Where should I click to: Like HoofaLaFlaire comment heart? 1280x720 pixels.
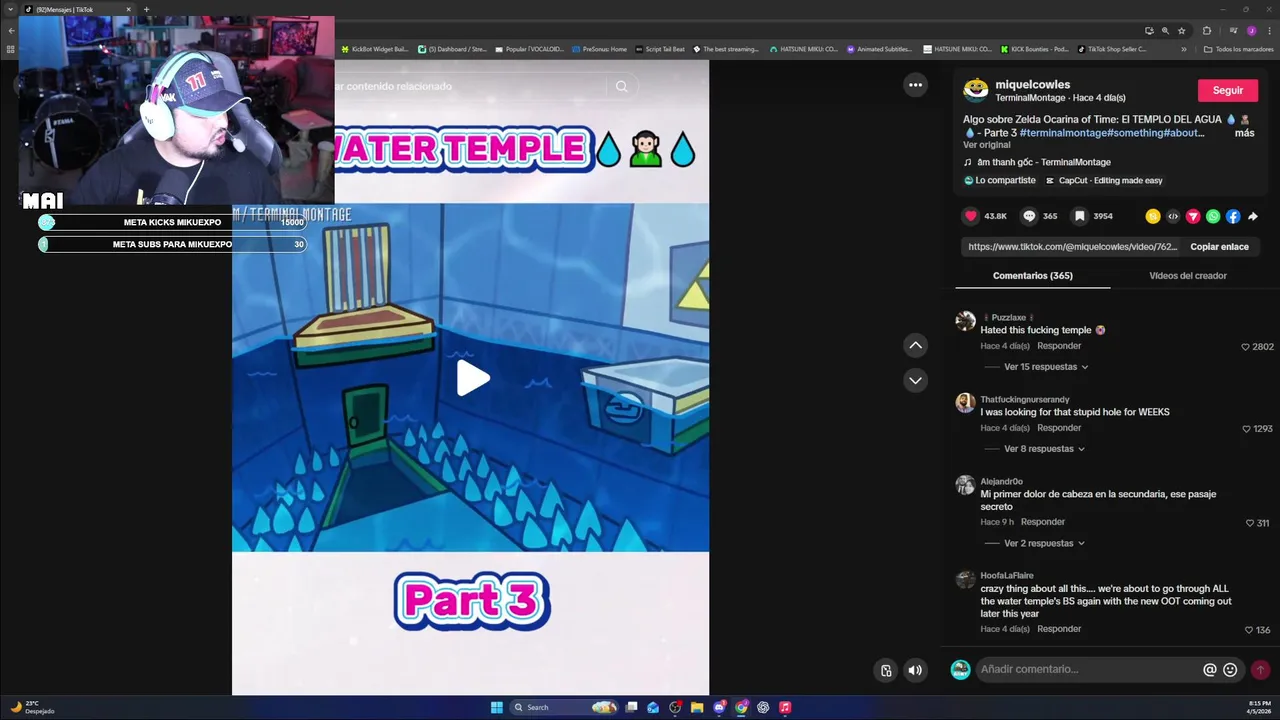click(x=1250, y=630)
